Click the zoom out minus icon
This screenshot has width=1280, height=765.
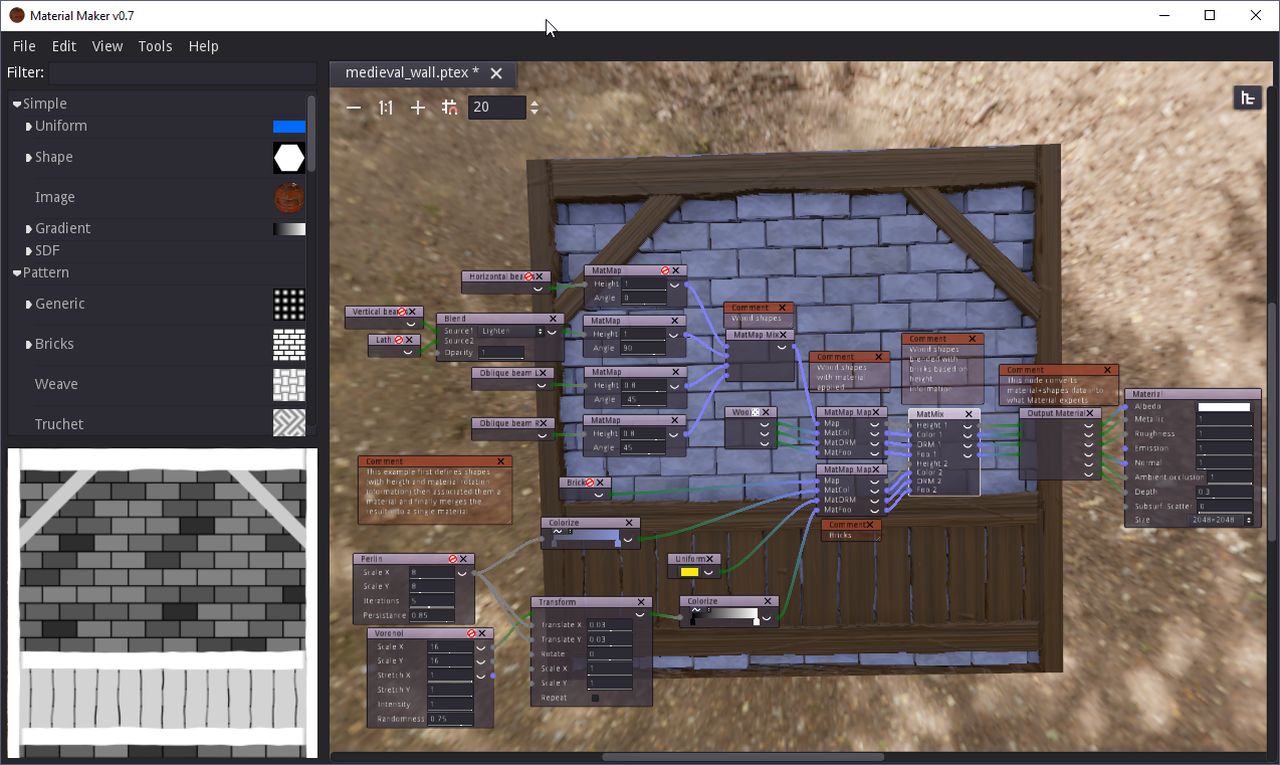[x=353, y=107]
